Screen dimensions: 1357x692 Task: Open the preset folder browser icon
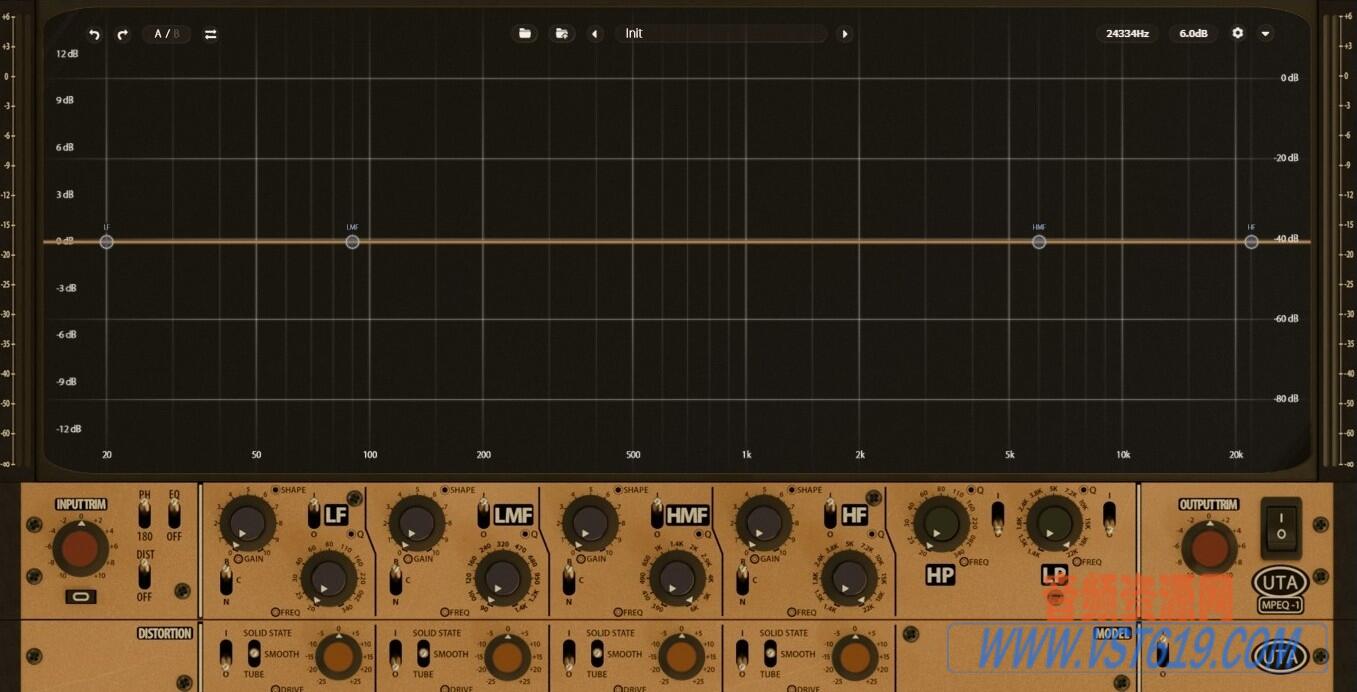pyautogui.click(x=524, y=33)
